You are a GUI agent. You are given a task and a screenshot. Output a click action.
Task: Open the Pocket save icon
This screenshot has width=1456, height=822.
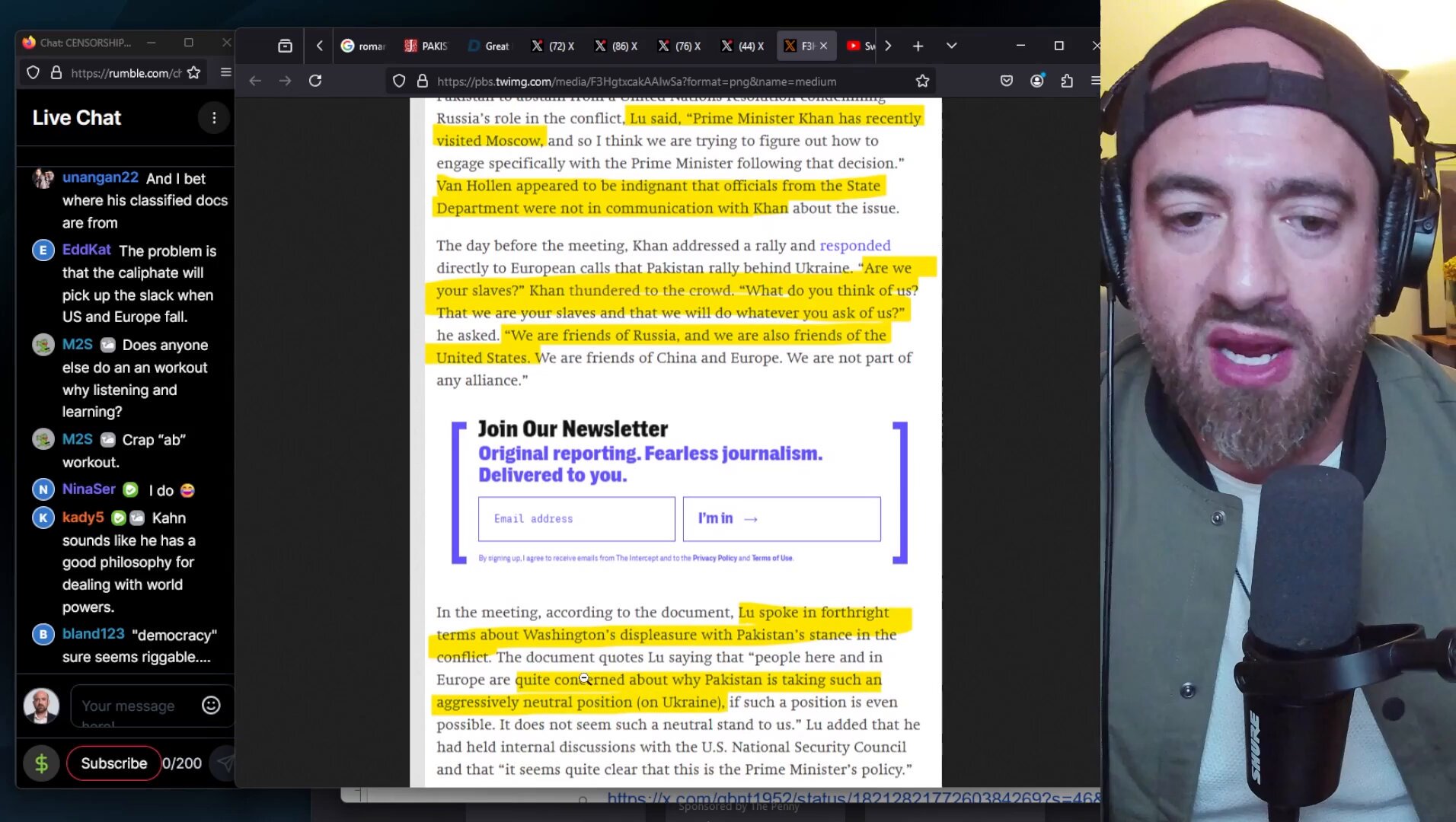point(1007,81)
